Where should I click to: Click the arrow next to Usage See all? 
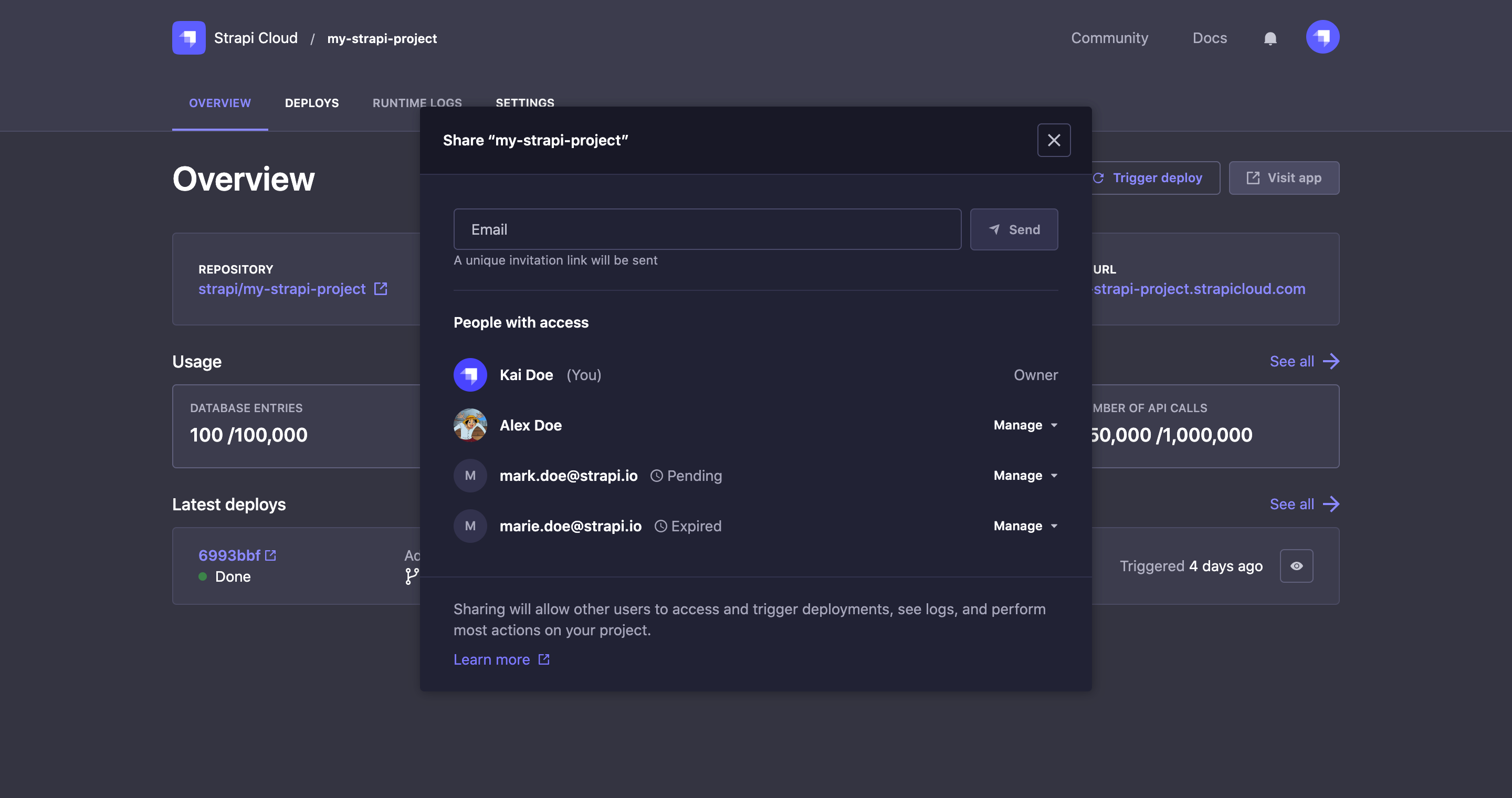point(1331,361)
